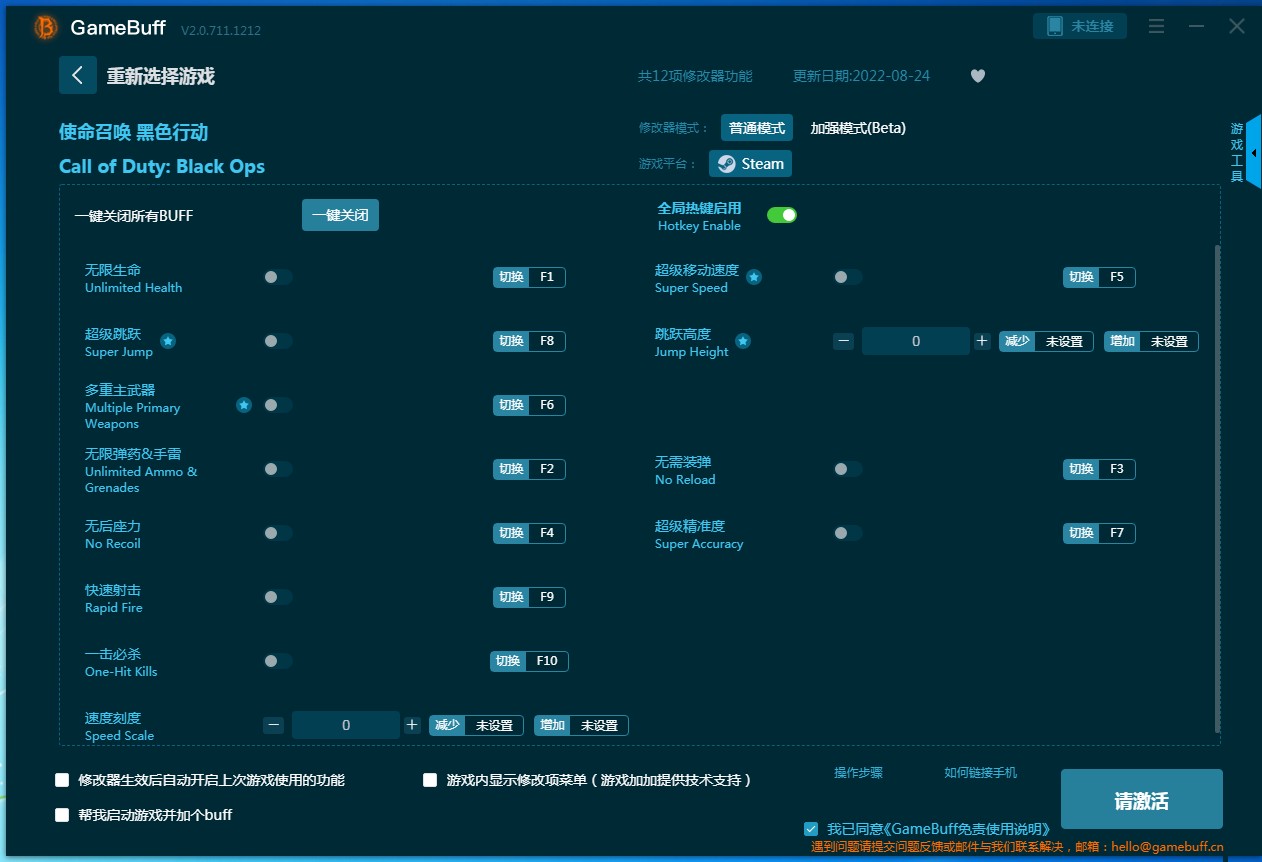The height and width of the screenshot is (862, 1262).
Task: Disable the global Hotkey Enable switch
Action: click(781, 215)
